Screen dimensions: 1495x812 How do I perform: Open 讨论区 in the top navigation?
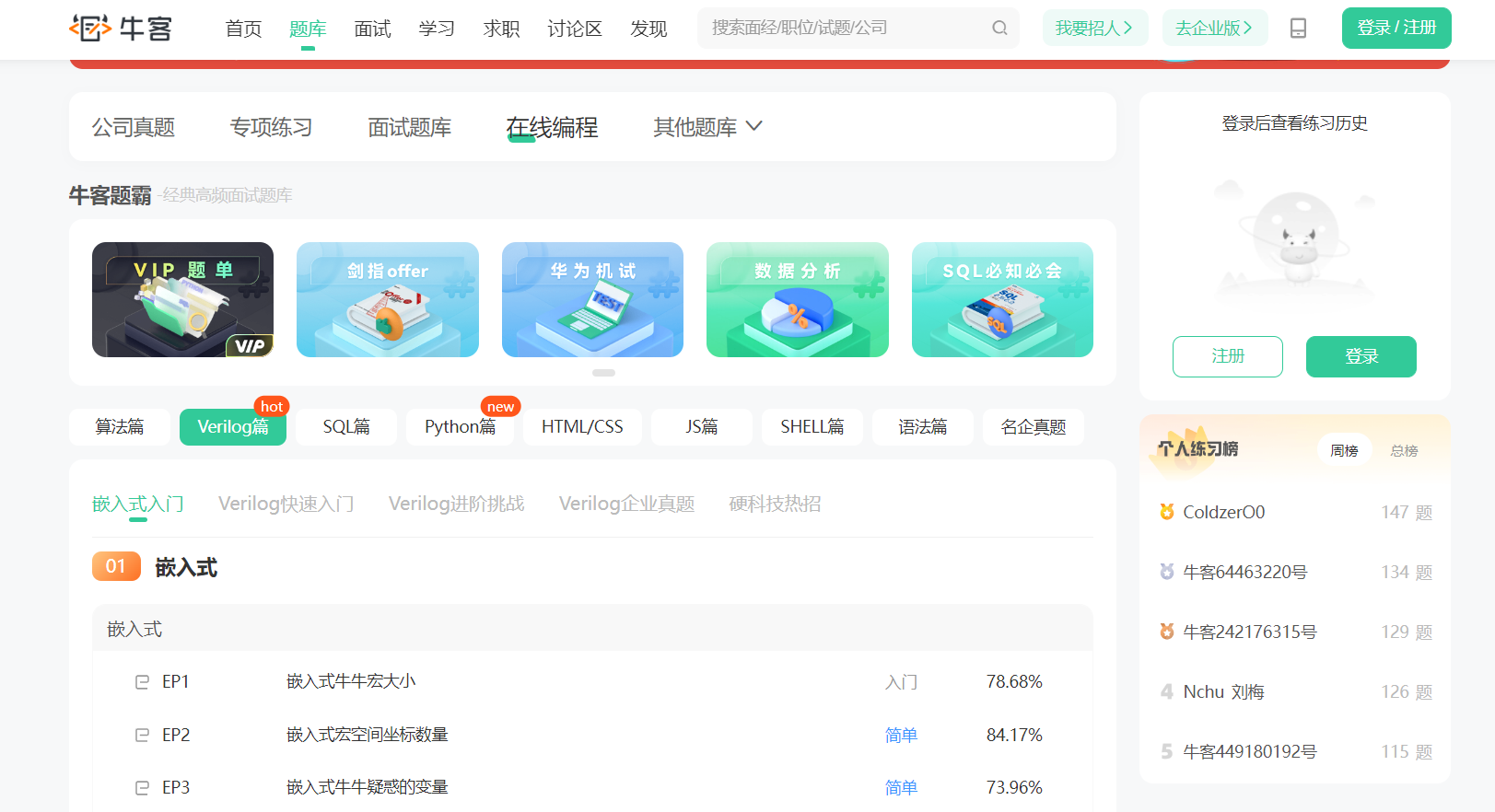tap(575, 29)
